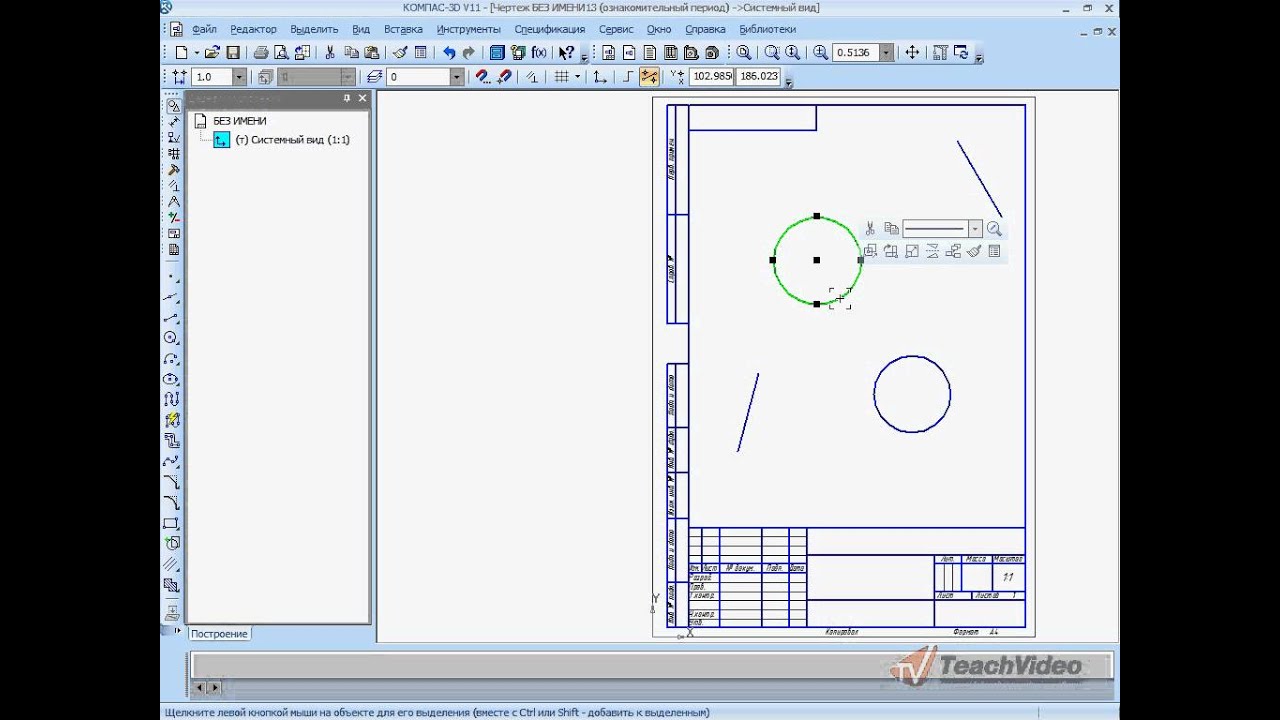Print the drawing
Viewport: 1280px width, 720px height.
tap(260, 53)
